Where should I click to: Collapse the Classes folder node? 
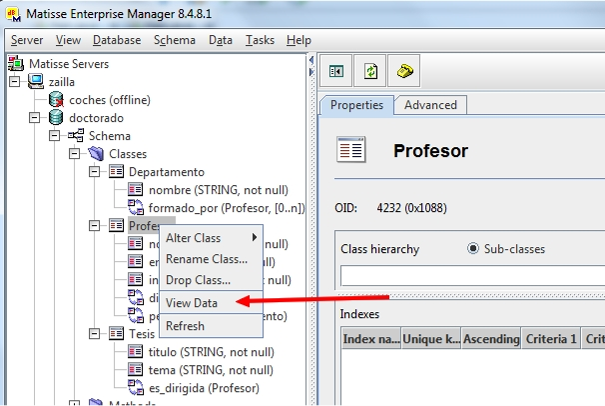point(74,154)
